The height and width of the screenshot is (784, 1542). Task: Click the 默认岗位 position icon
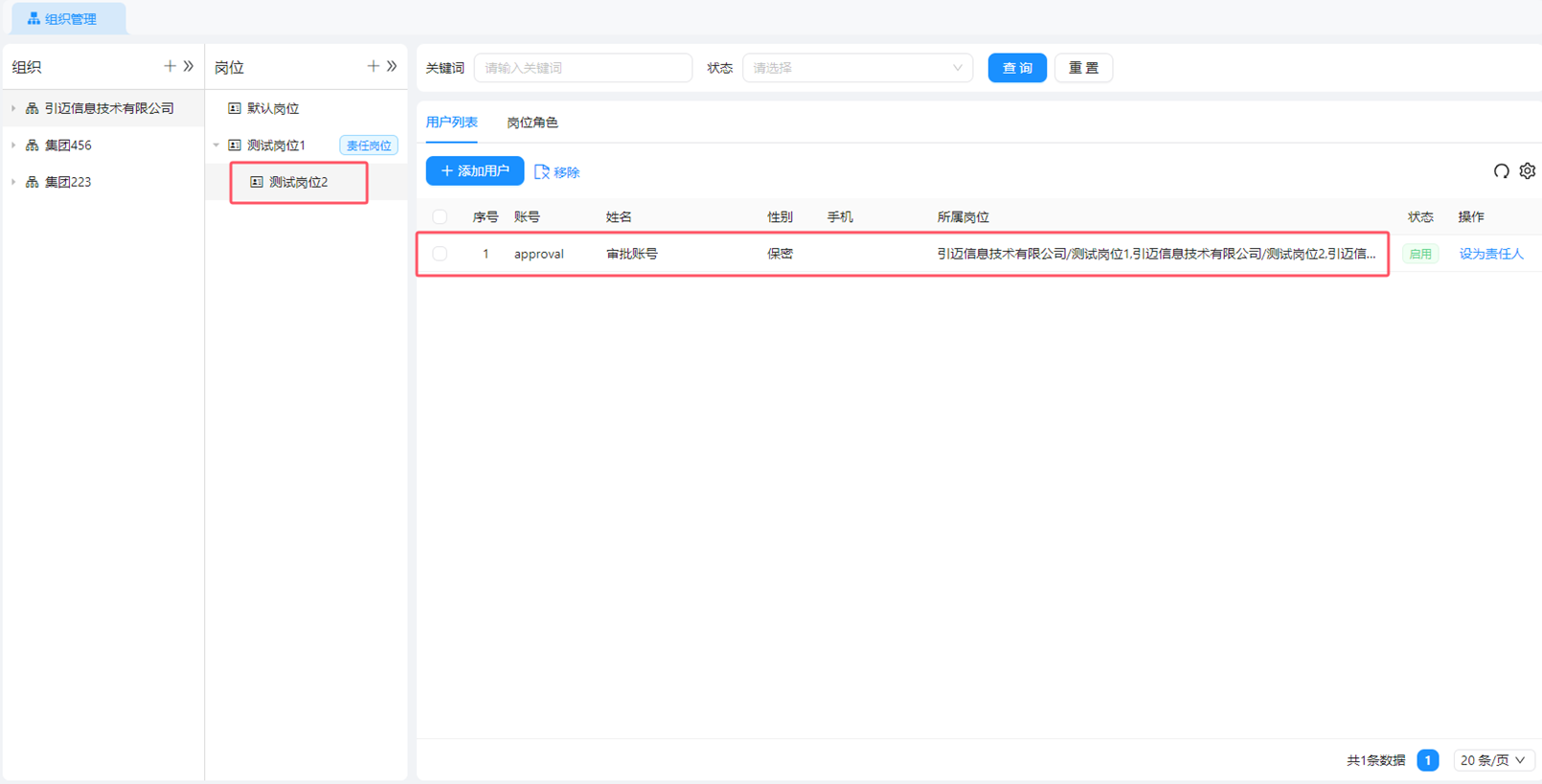pyautogui.click(x=235, y=108)
